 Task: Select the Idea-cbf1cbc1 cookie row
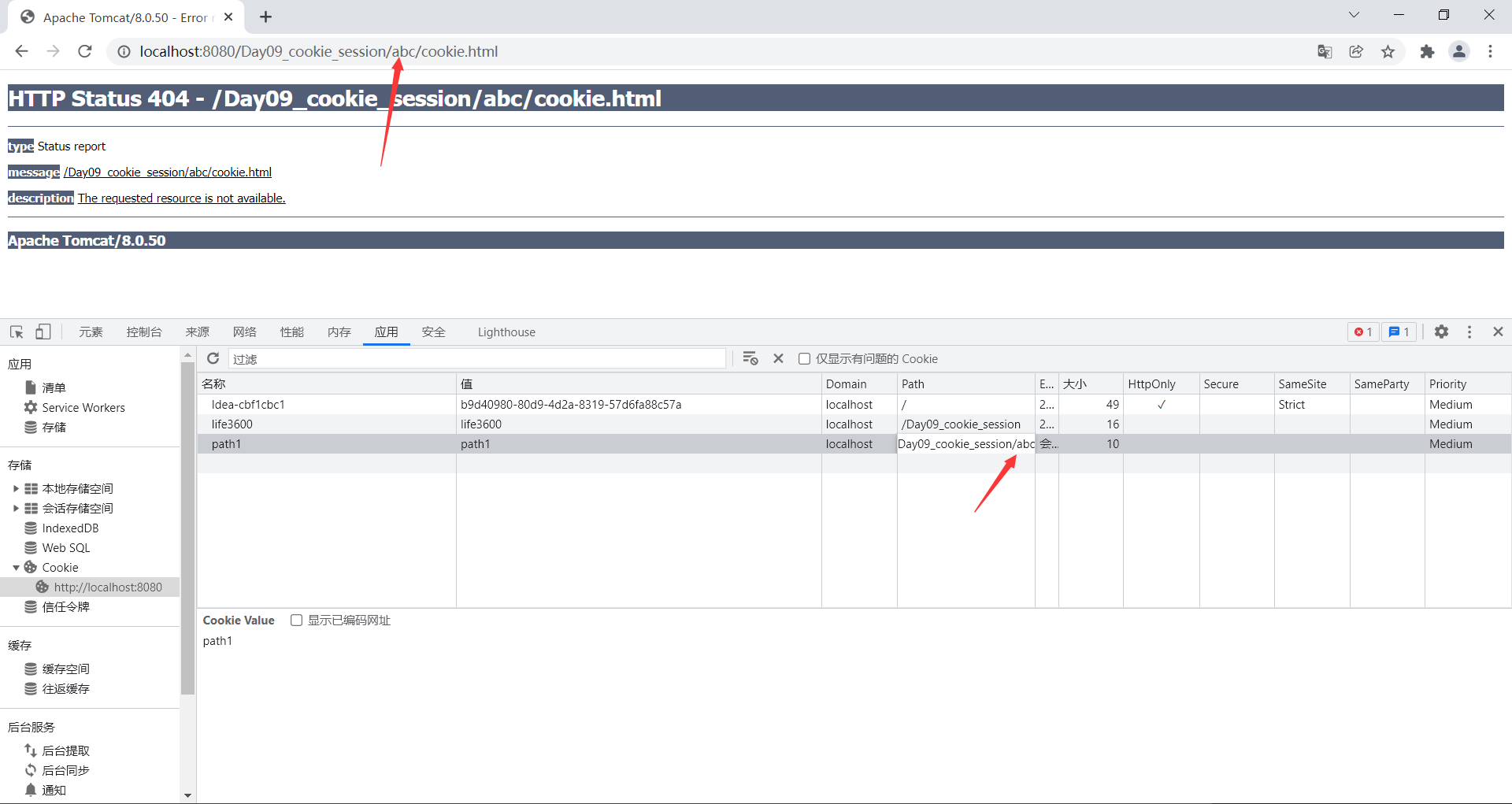coord(854,404)
